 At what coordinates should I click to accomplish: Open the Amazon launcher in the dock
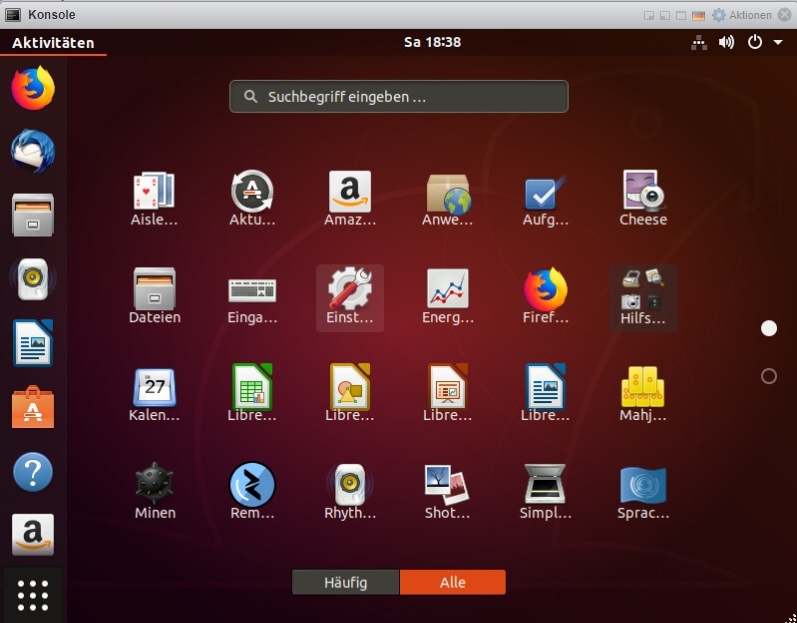click(x=33, y=535)
